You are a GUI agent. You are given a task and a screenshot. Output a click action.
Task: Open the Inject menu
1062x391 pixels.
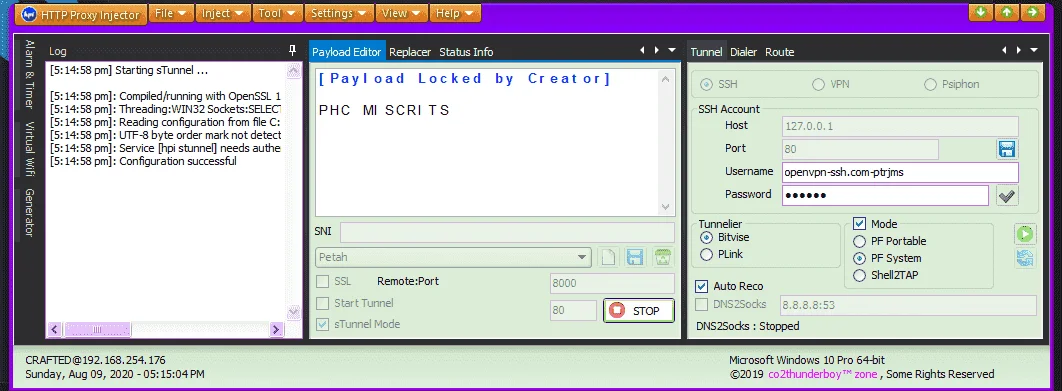(x=224, y=14)
